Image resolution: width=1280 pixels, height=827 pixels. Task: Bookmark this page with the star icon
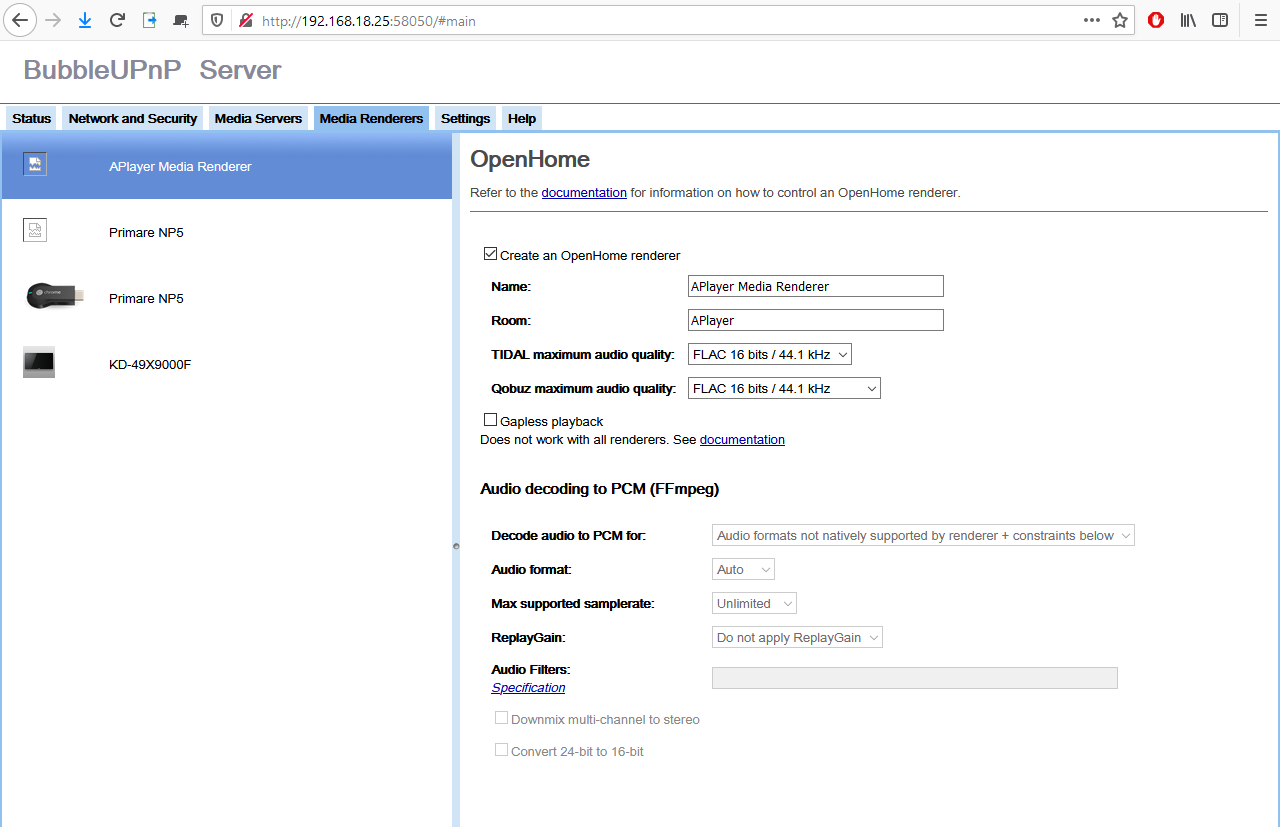click(1120, 20)
